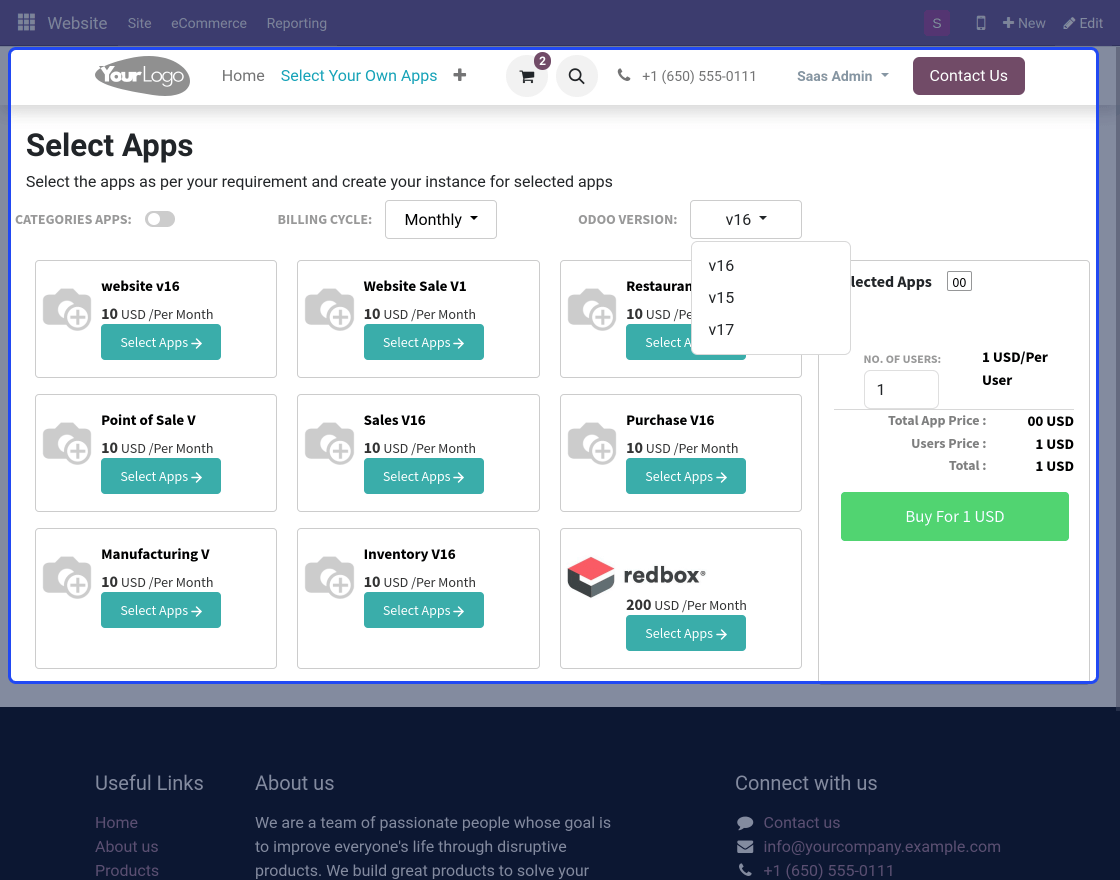This screenshot has width=1120, height=880.
Task: Click the redbox app logo
Action: [x=636, y=576]
